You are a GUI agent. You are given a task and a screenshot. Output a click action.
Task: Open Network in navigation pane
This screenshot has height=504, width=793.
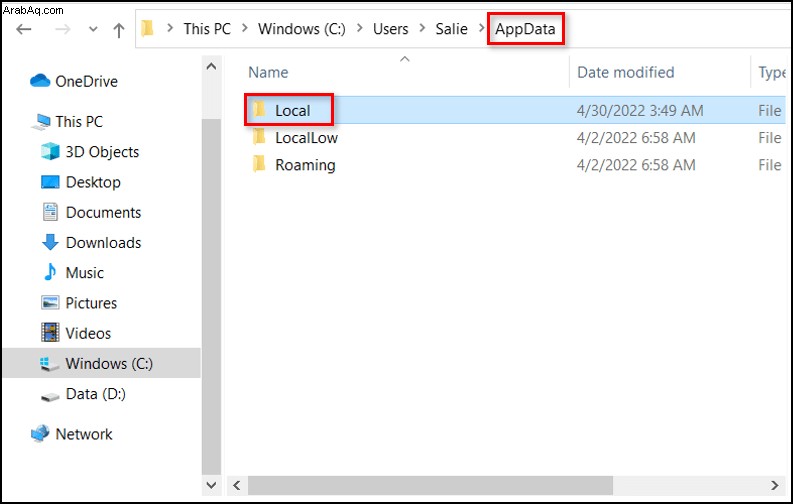84,434
